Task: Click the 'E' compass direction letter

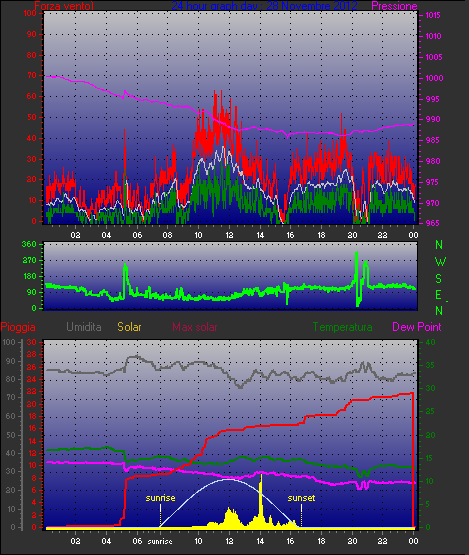Action: point(438,294)
